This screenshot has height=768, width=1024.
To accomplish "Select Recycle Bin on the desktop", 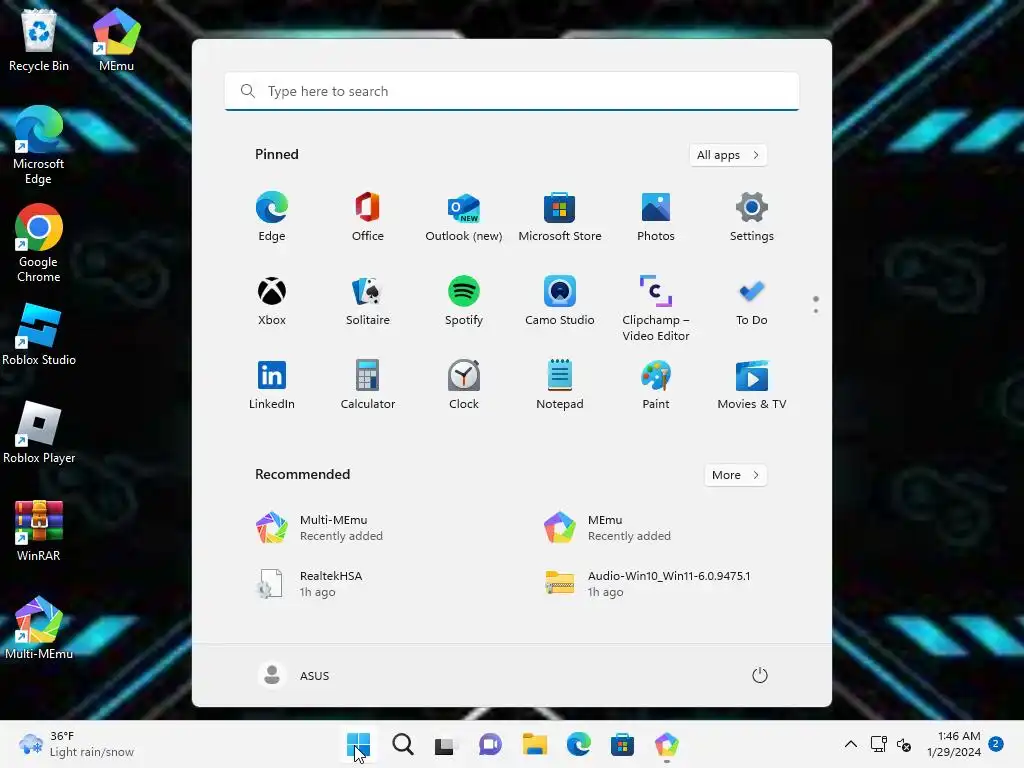I will (x=39, y=40).
